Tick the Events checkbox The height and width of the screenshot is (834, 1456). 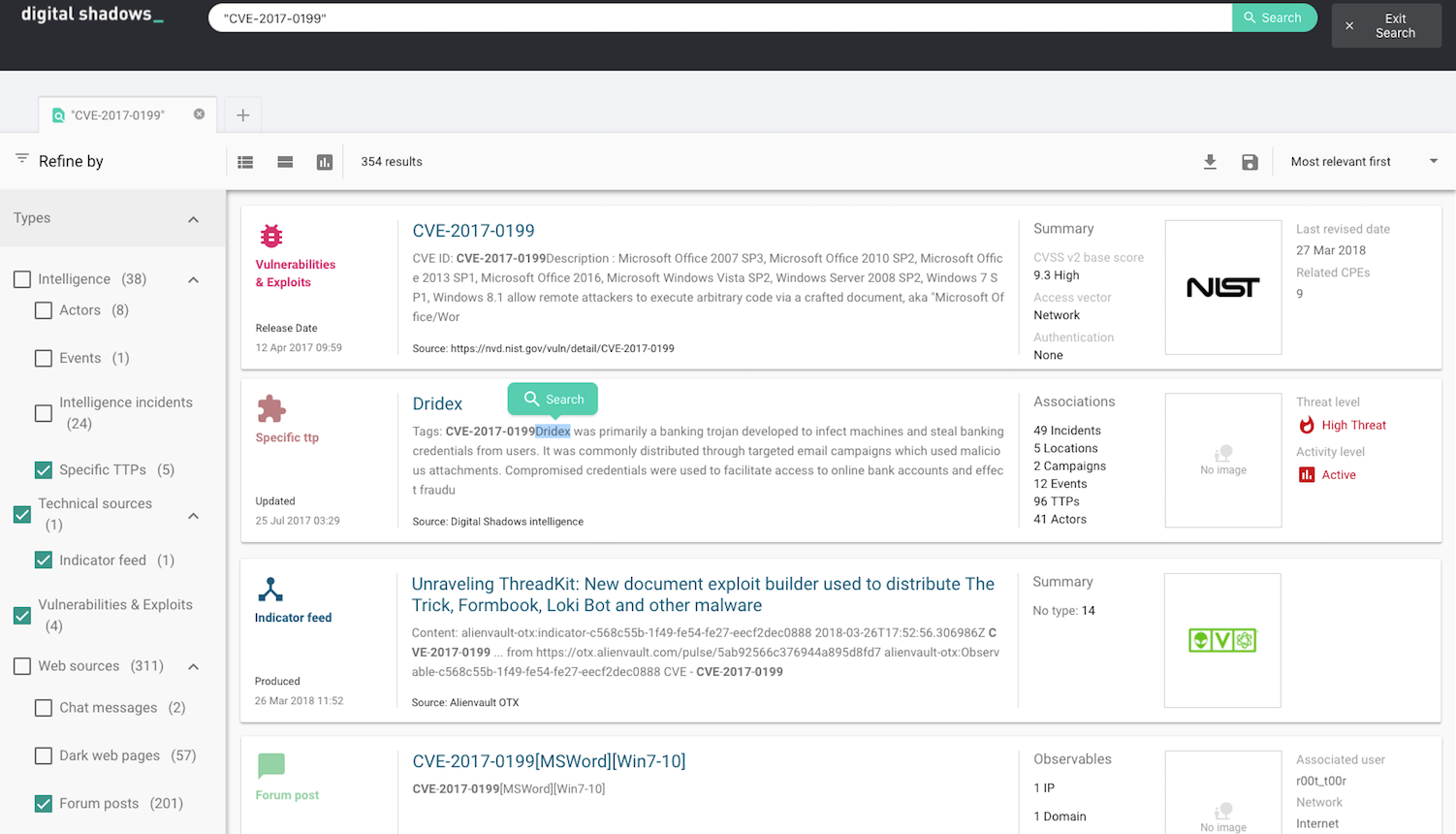[44, 358]
